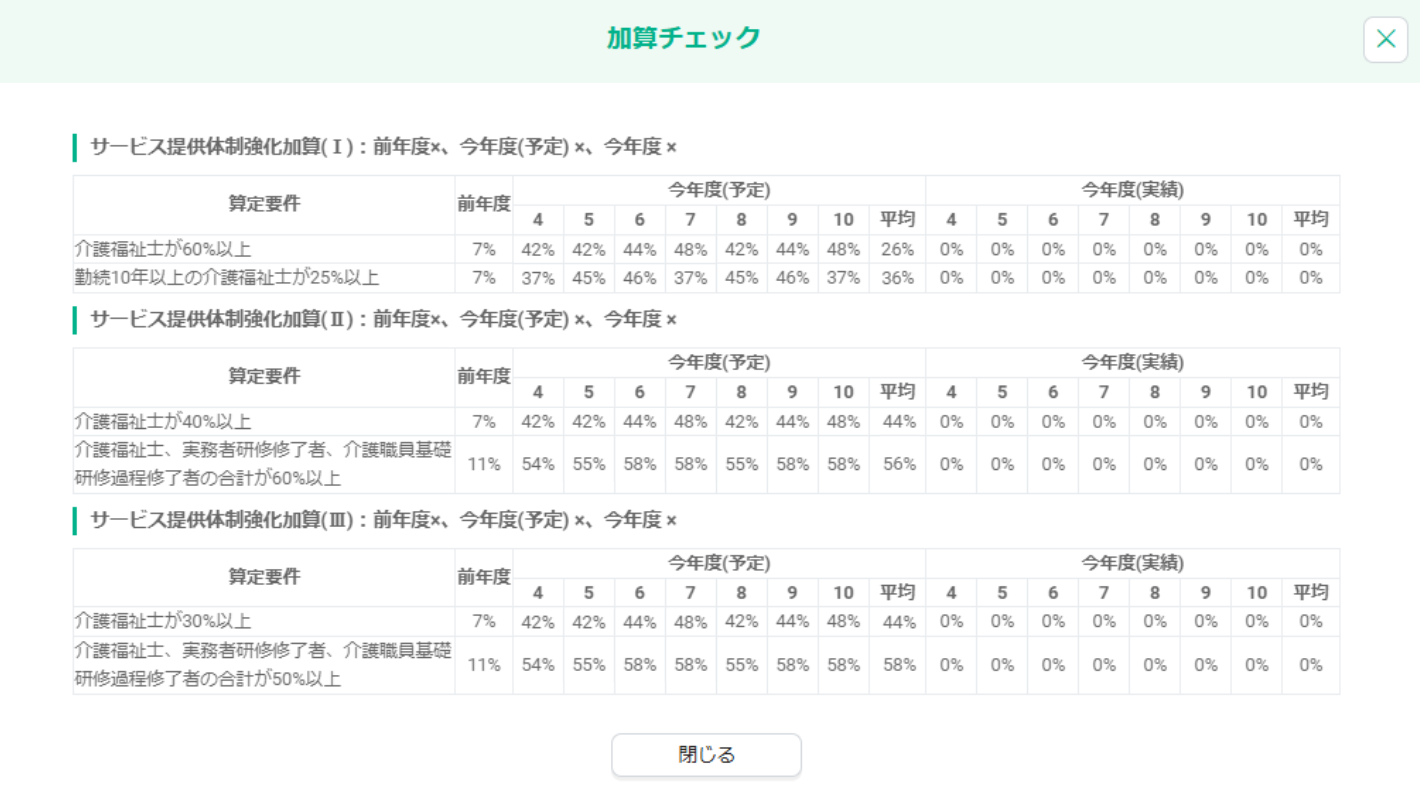Viewport: 1420px width, 791px height.
Task: Click 前年度 column header in first table
Action: click(484, 204)
